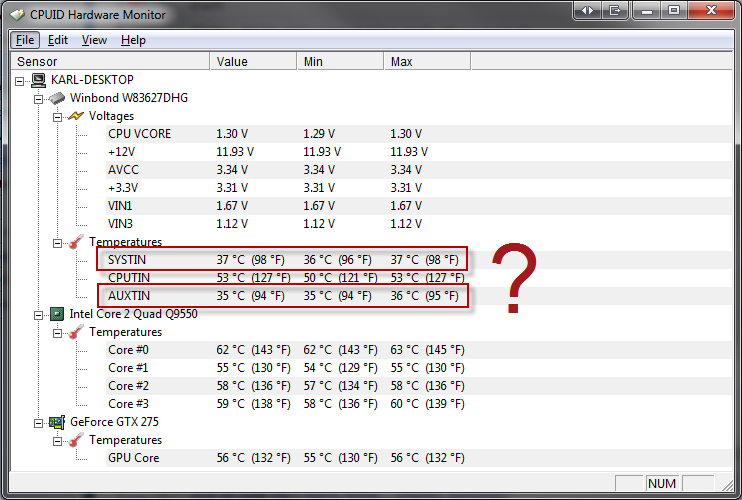Viewport: 742px width, 500px height.
Task: Collapse the Winbond Temperatures group
Action: [57, 244]
